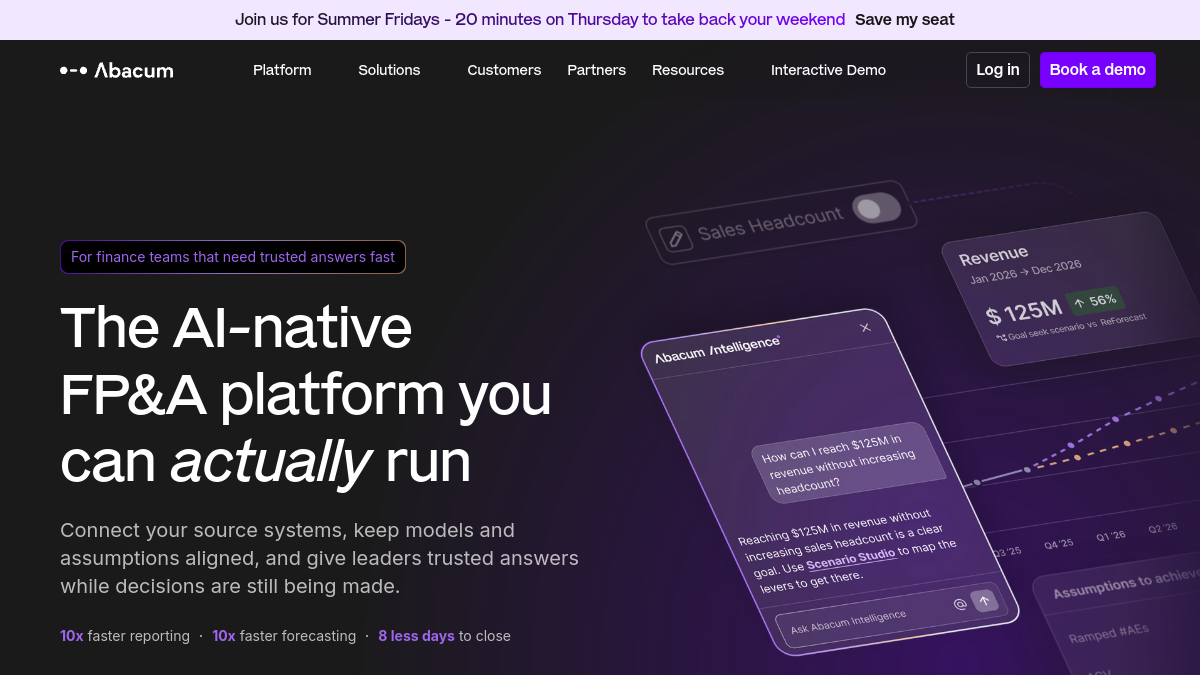The image size is (1200, 675).
Task: Click the Abacum Intelligence panel title
Action: pyautogui.click(x=717, y=350)
